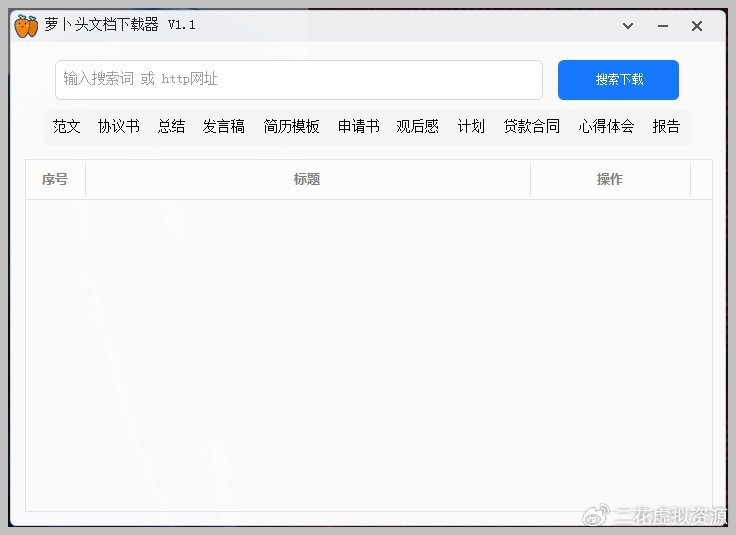The width and height of the screenshot is (736, 535).
Task: Close the 萝卜头文档下载器 window
Action: pyautogui.click(x=697, y=26)
